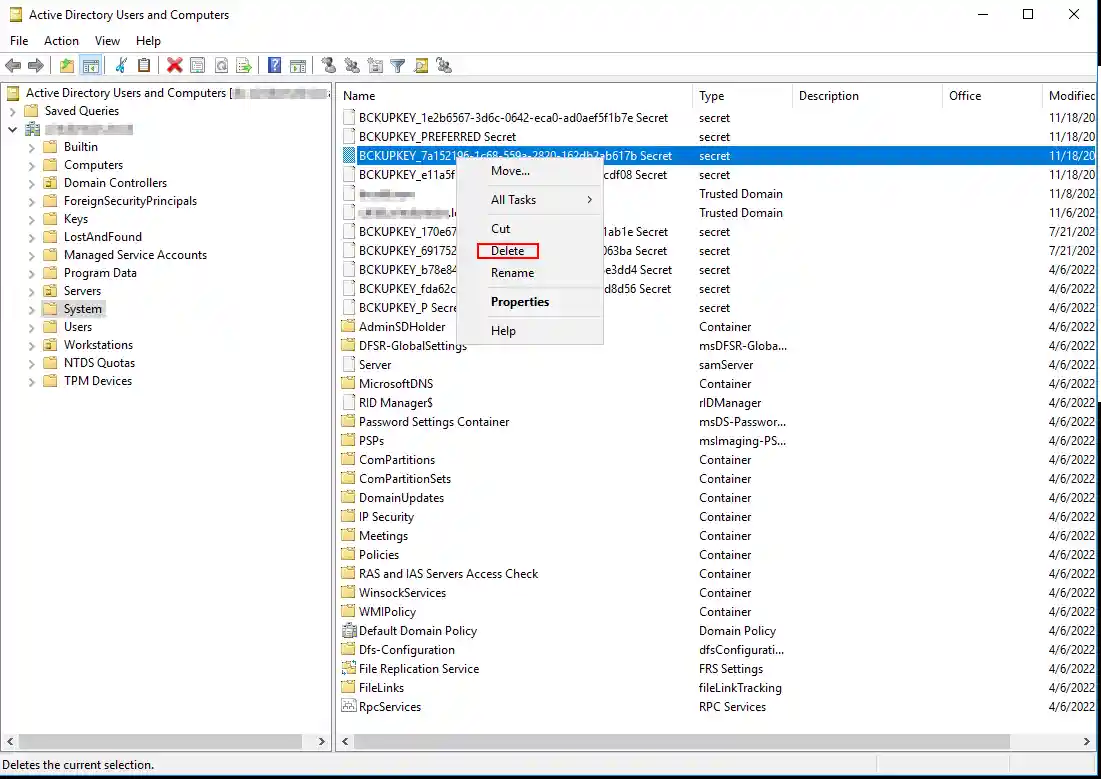Expand the Users folder in tree
Screen dimensions: 1101x779
point(32,327)
